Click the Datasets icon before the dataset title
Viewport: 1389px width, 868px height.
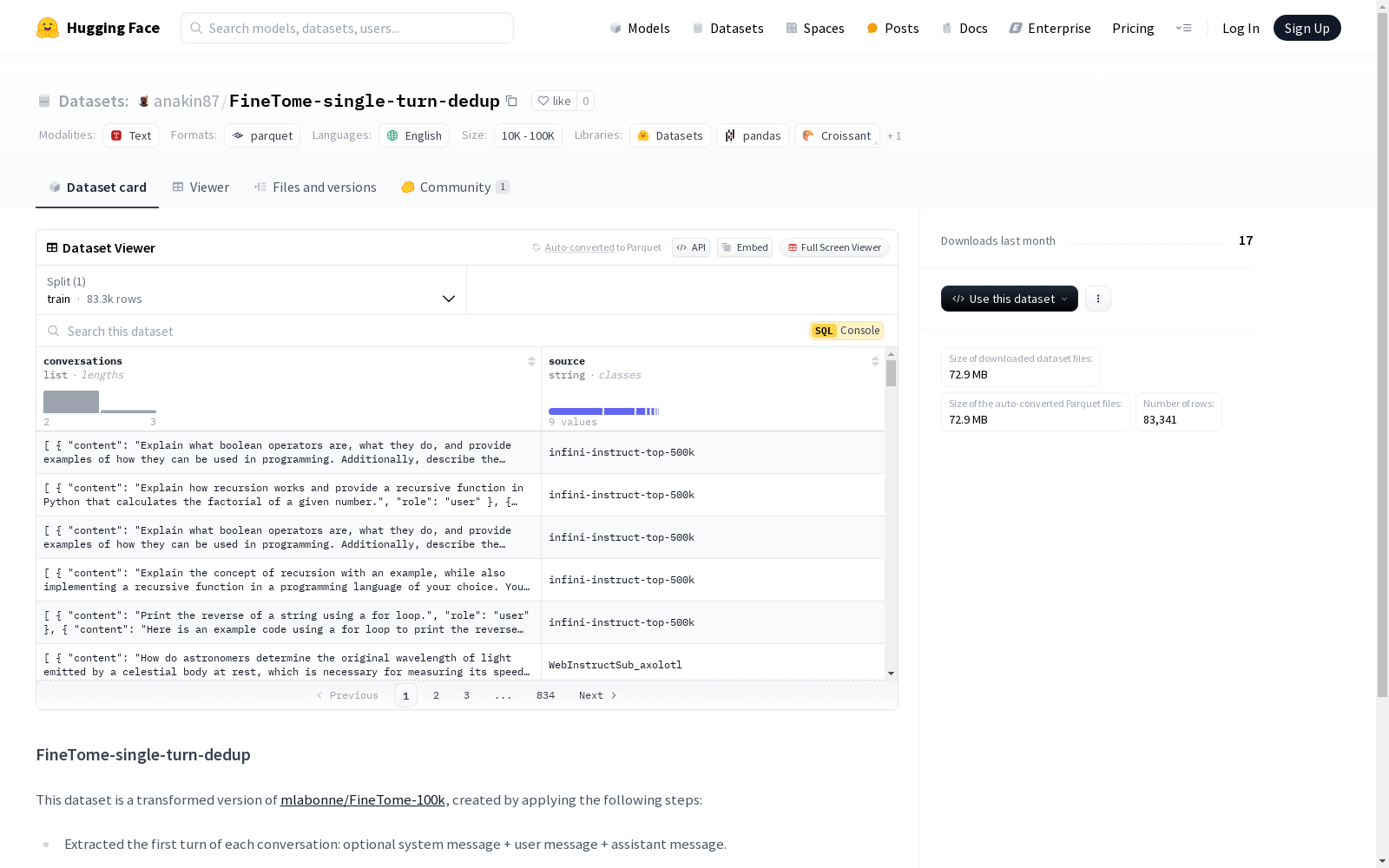point(44,101)
